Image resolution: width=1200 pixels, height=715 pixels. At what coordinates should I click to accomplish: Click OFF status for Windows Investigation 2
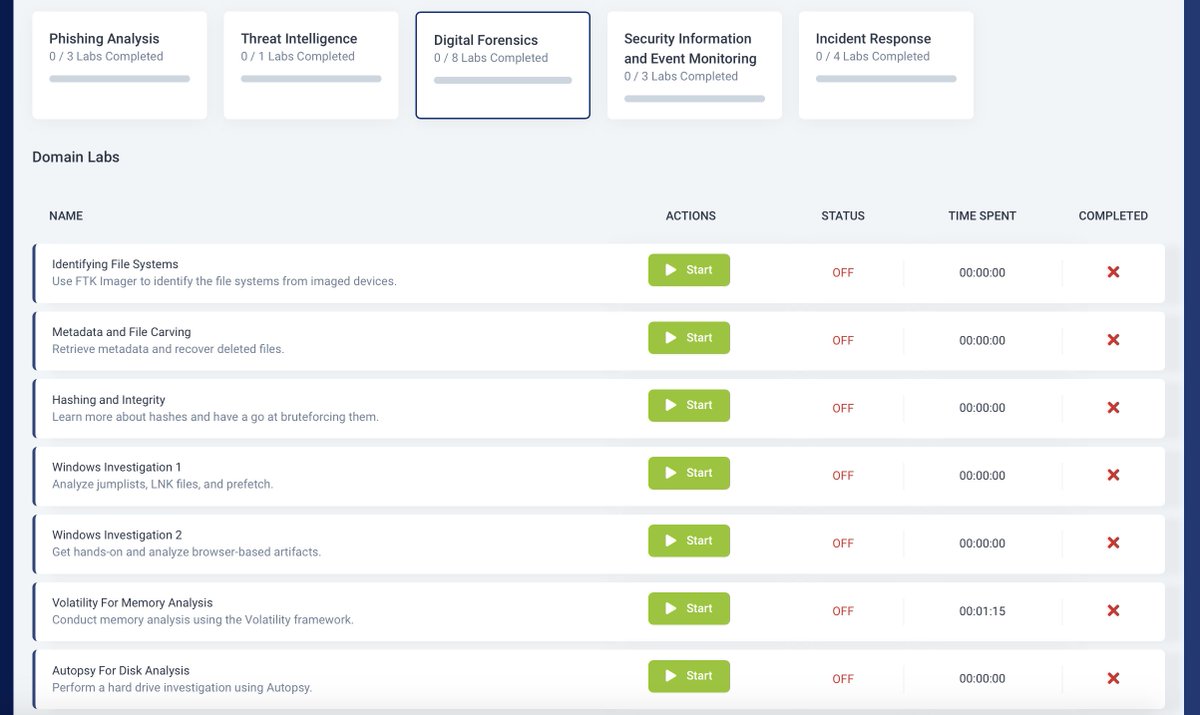(843, 544)
